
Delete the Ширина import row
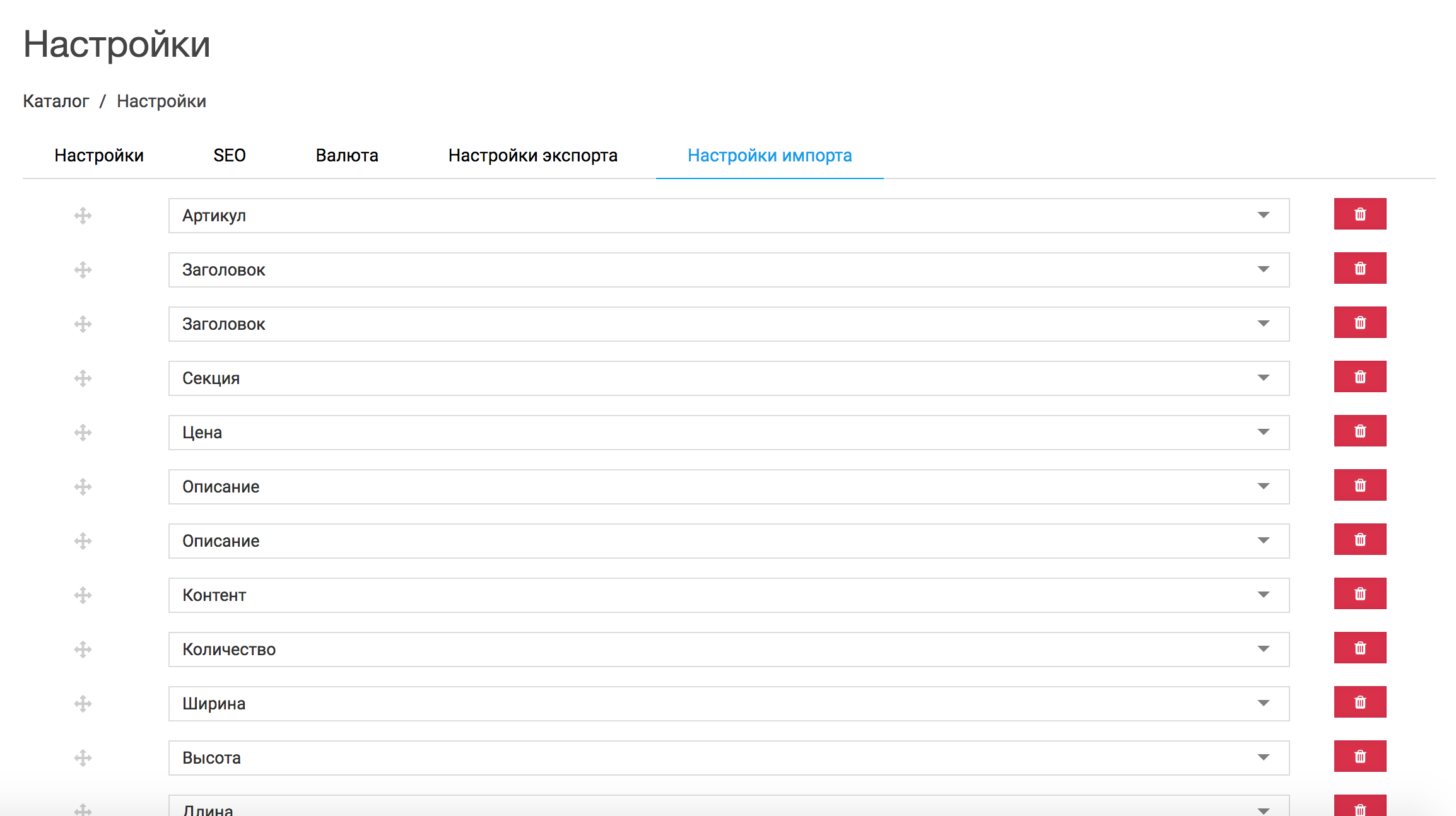click(x=1359, y=702)
